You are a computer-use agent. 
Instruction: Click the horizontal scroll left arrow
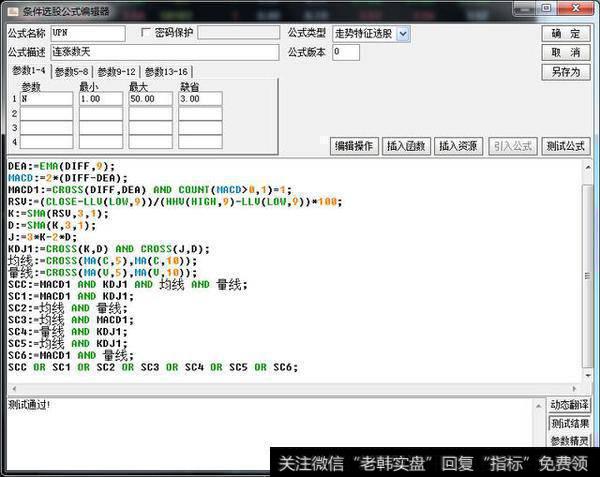[14, 389]
